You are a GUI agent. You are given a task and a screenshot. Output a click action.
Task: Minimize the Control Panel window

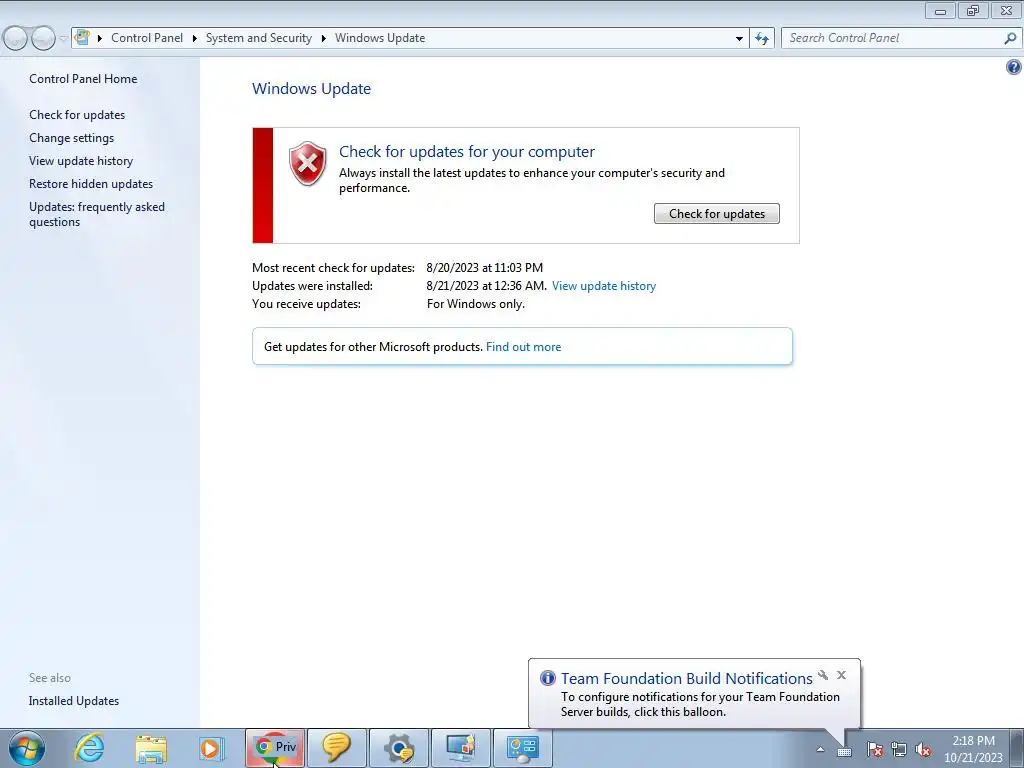[x=940, y=10]
